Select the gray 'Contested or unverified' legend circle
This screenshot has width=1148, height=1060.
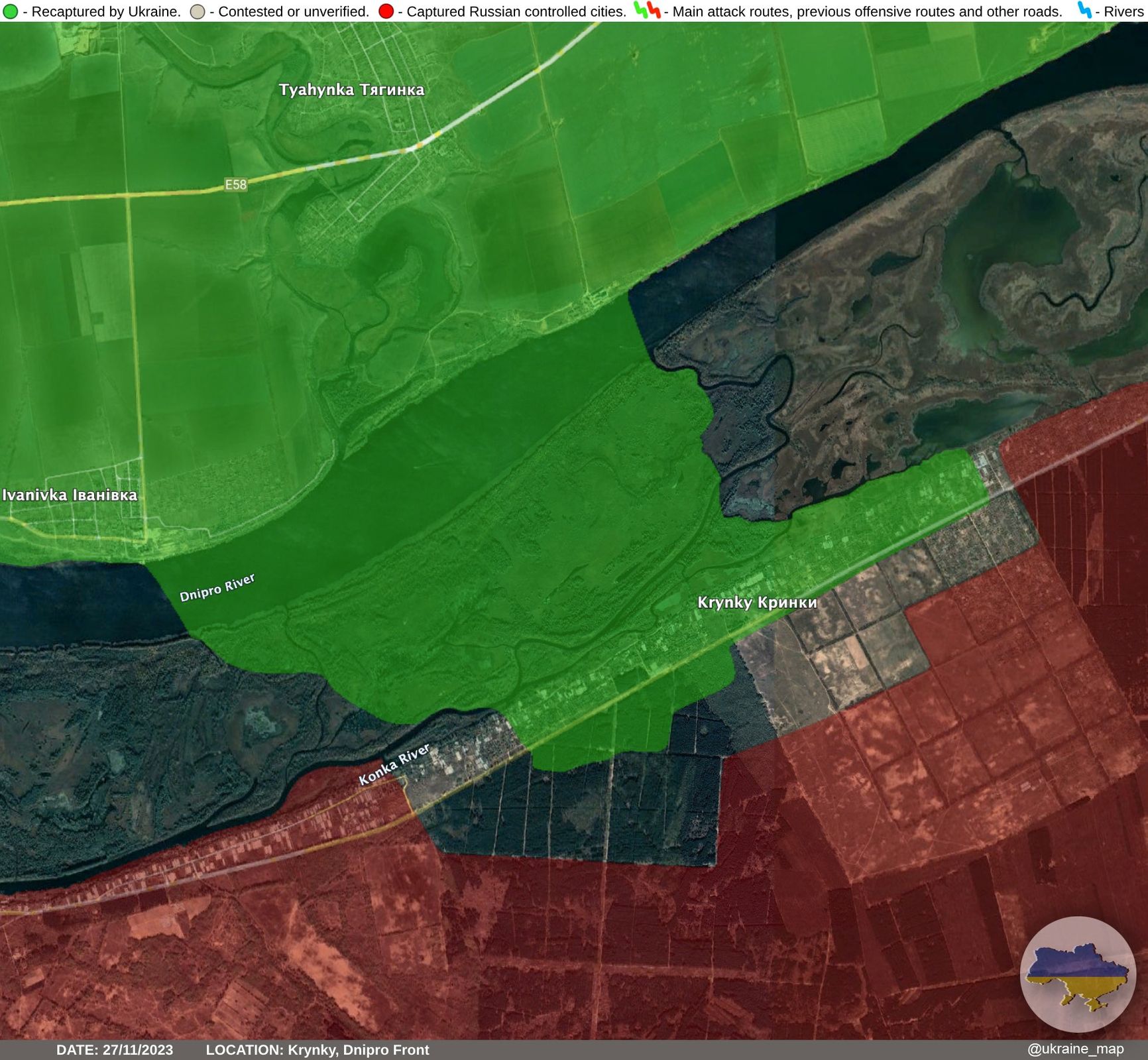pyautogui.click(x=196, y=11)
